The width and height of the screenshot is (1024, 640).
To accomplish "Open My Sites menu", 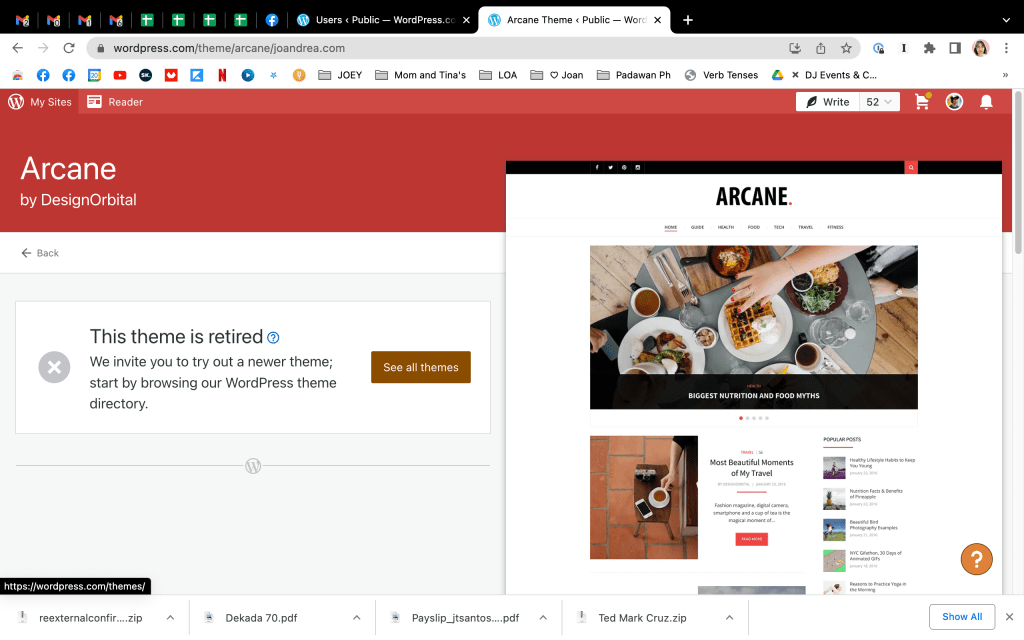I will [x=41, y=102].
